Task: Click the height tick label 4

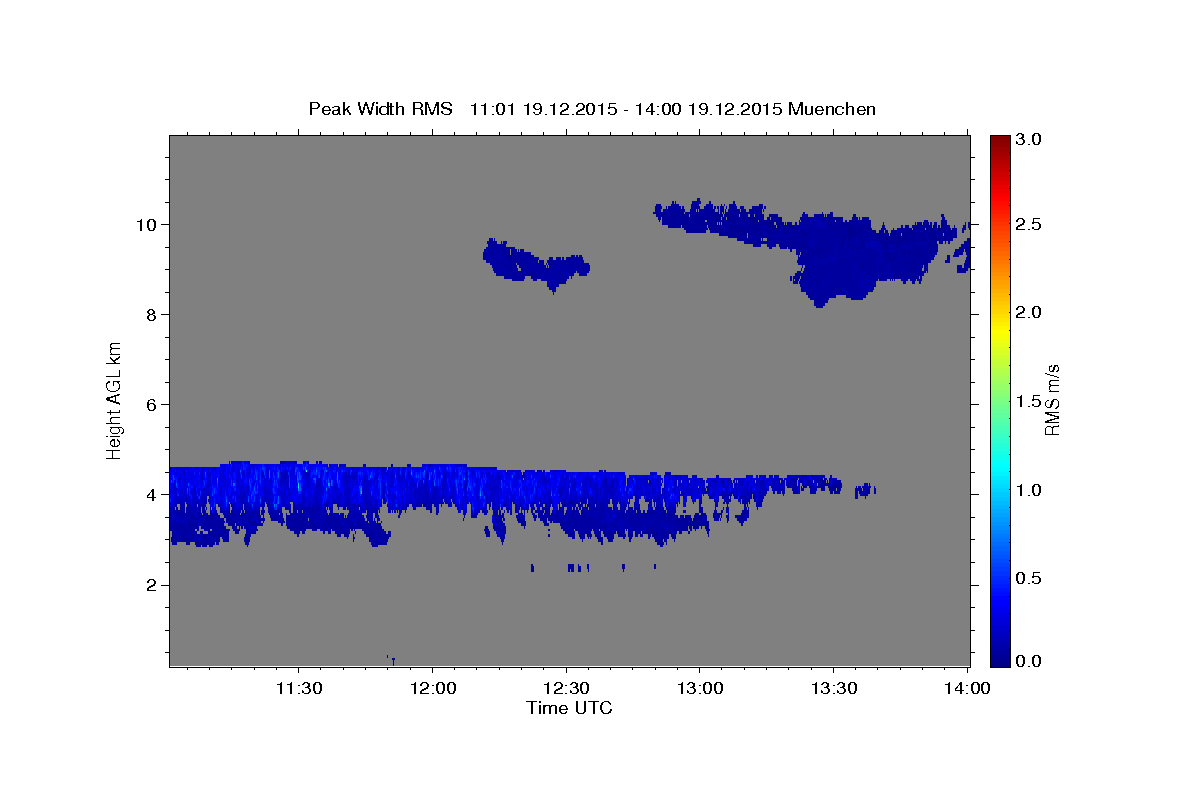Action: tap(154, 494)
